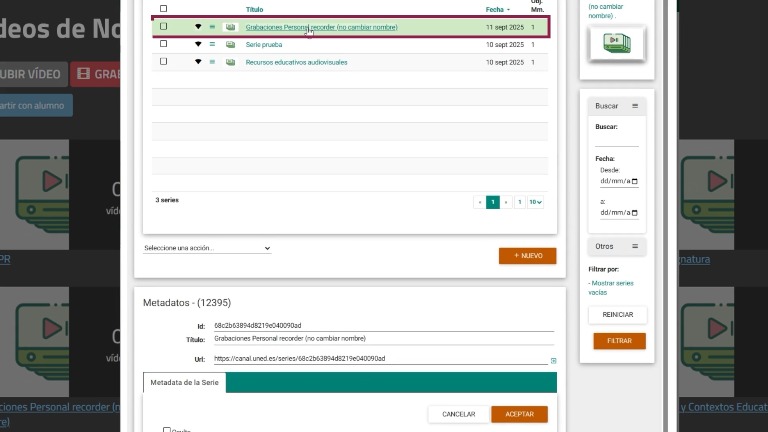This screenshot has width=768, height=432.
Task: Check the Grabaciones Personal recorder row checkbox
Action: coord(164,26)
